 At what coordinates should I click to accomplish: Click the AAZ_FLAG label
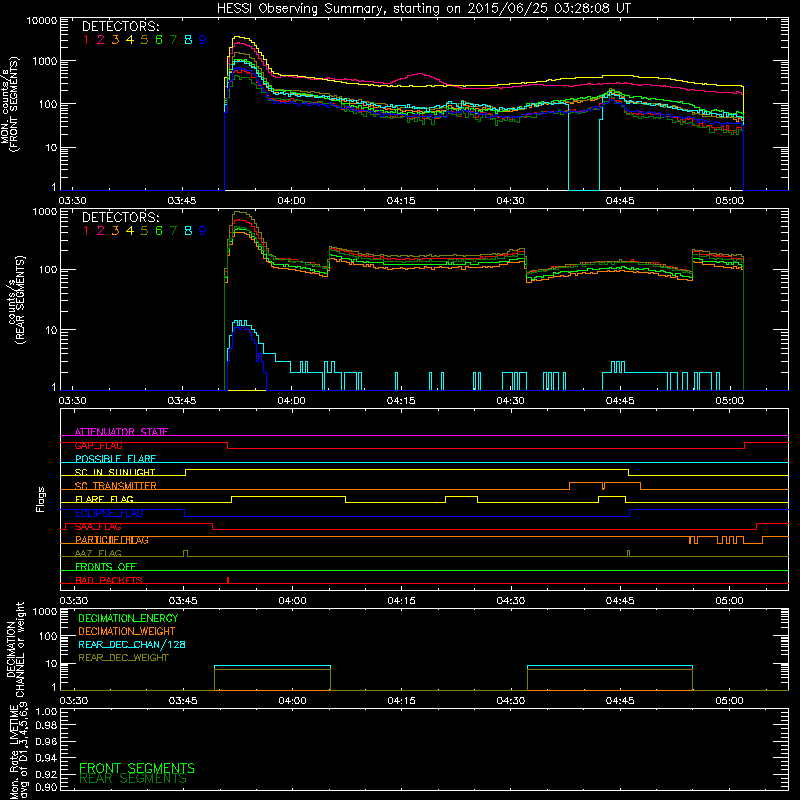tap(98, 553)
